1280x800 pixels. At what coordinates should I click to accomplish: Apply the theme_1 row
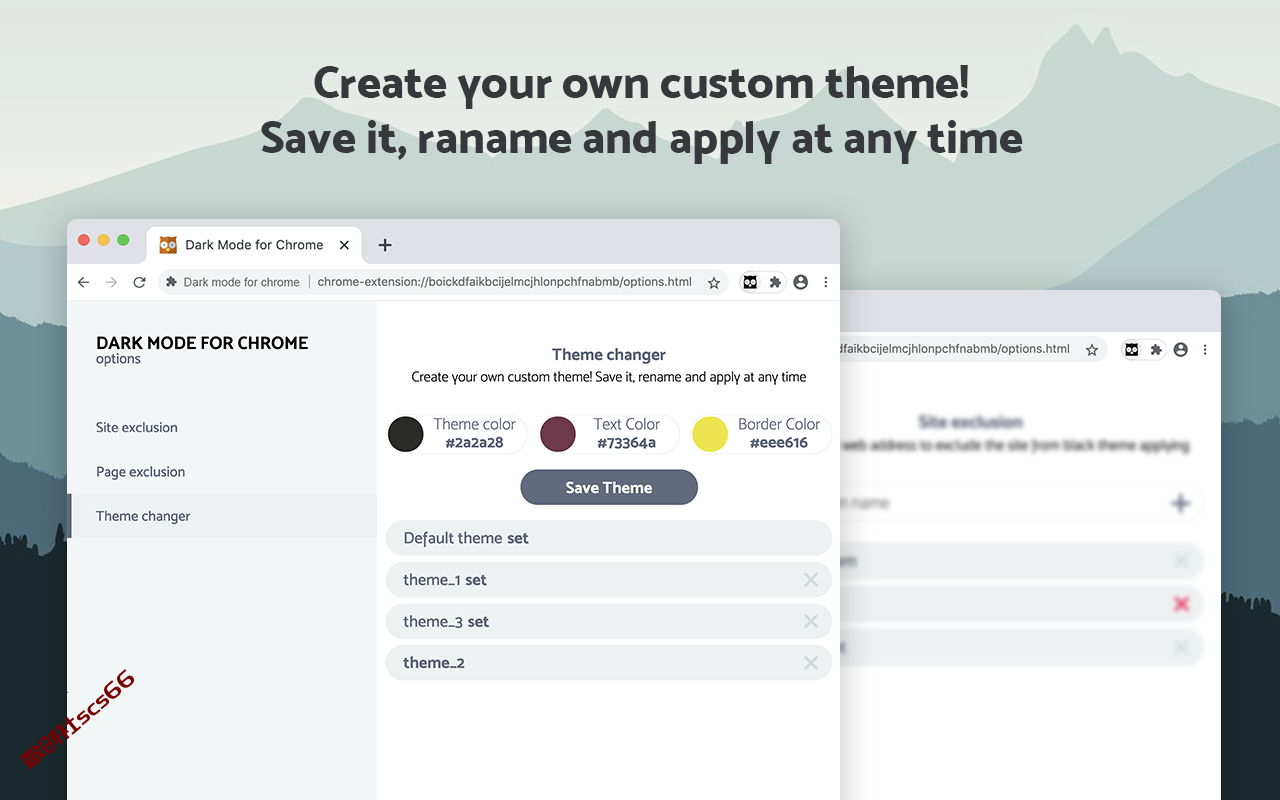[609, 580]
